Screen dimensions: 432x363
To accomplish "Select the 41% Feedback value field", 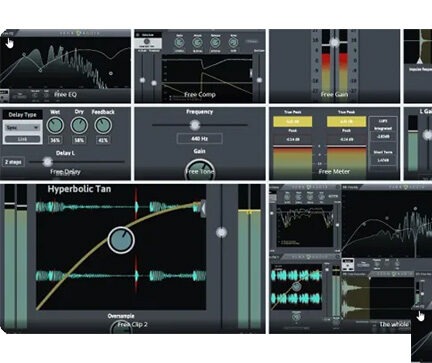I will pyautogui.click(x=103, y=140).
